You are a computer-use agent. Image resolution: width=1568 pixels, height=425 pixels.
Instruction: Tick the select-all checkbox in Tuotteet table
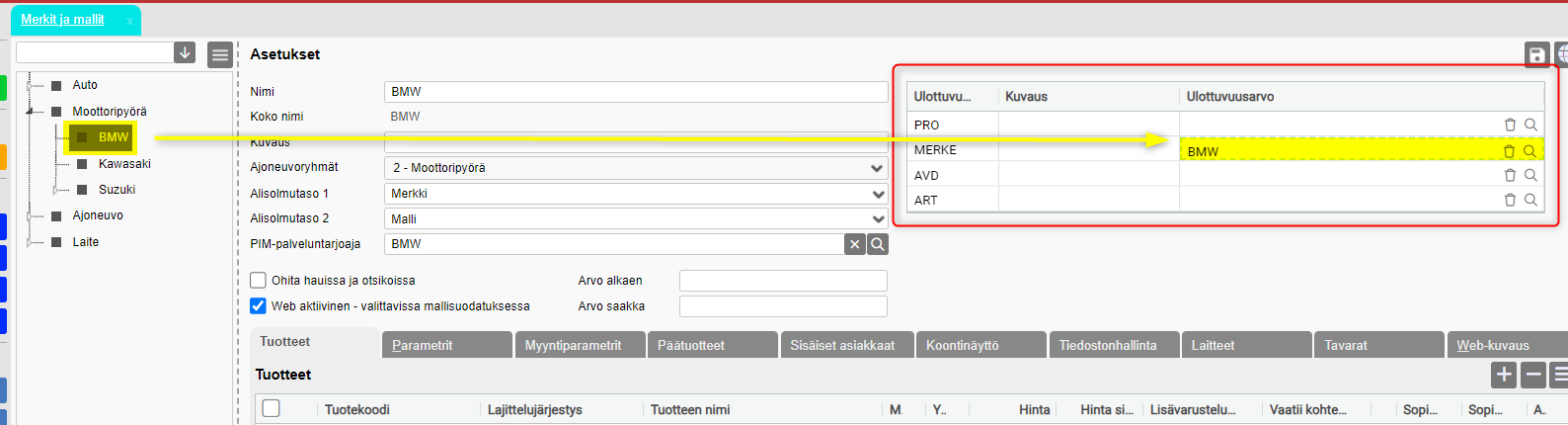point(272,408)
